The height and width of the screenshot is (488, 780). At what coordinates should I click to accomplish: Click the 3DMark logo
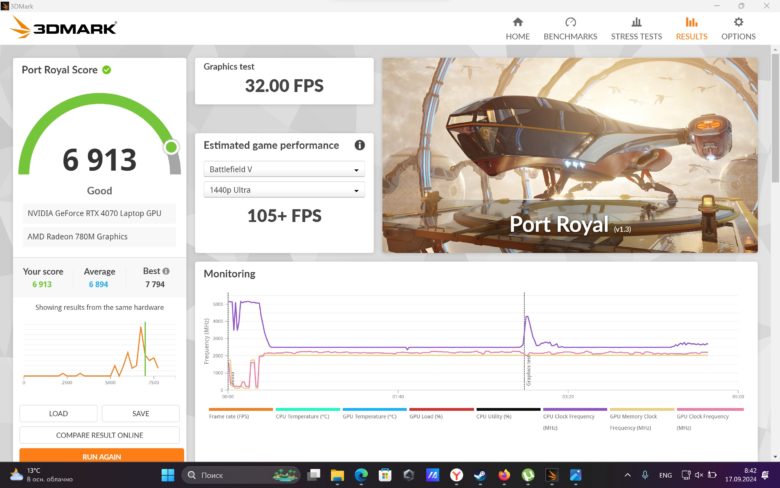(63, 27)
